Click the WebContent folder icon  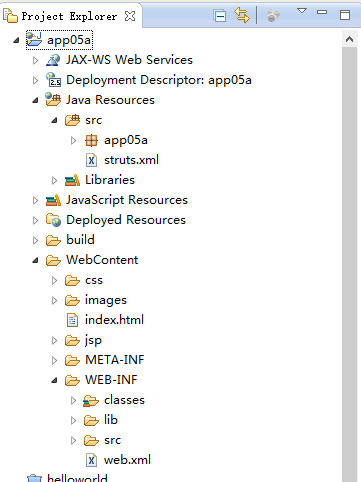[x=53, y=260]
